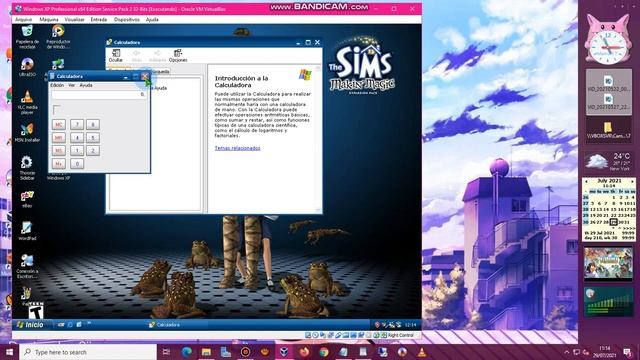
Task: Open Conexión a Escritorio remoto shortcut
Action: [27, 266]
